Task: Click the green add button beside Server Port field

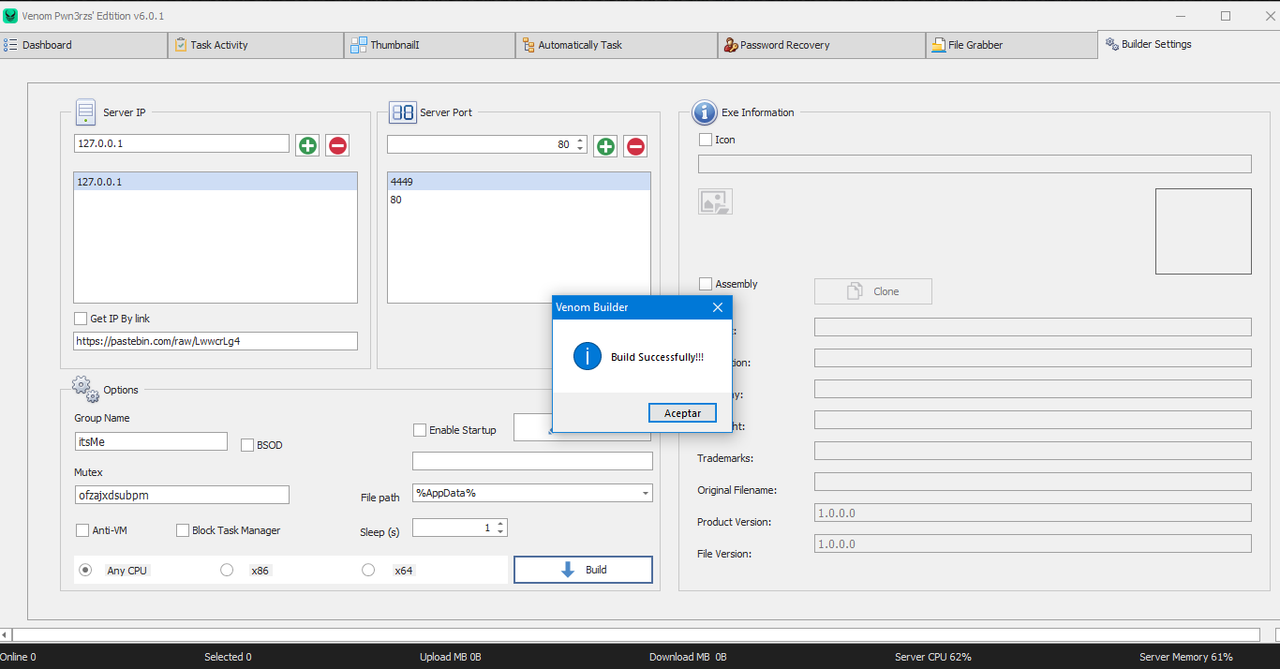Action: pyautogui.click(x=605, y=146)
